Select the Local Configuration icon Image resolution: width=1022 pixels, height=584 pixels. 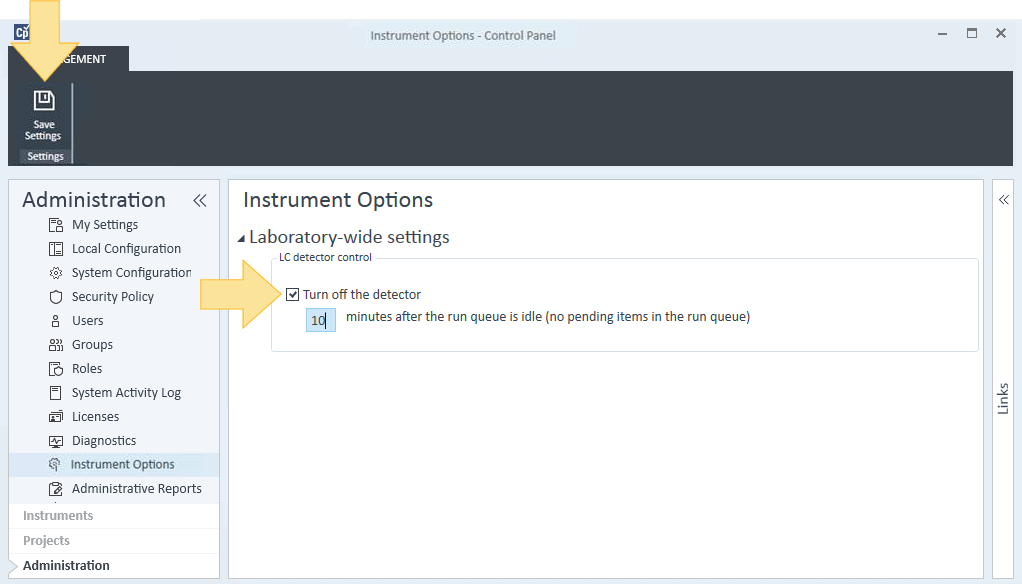pyautogui.click(x=56, y=249)
